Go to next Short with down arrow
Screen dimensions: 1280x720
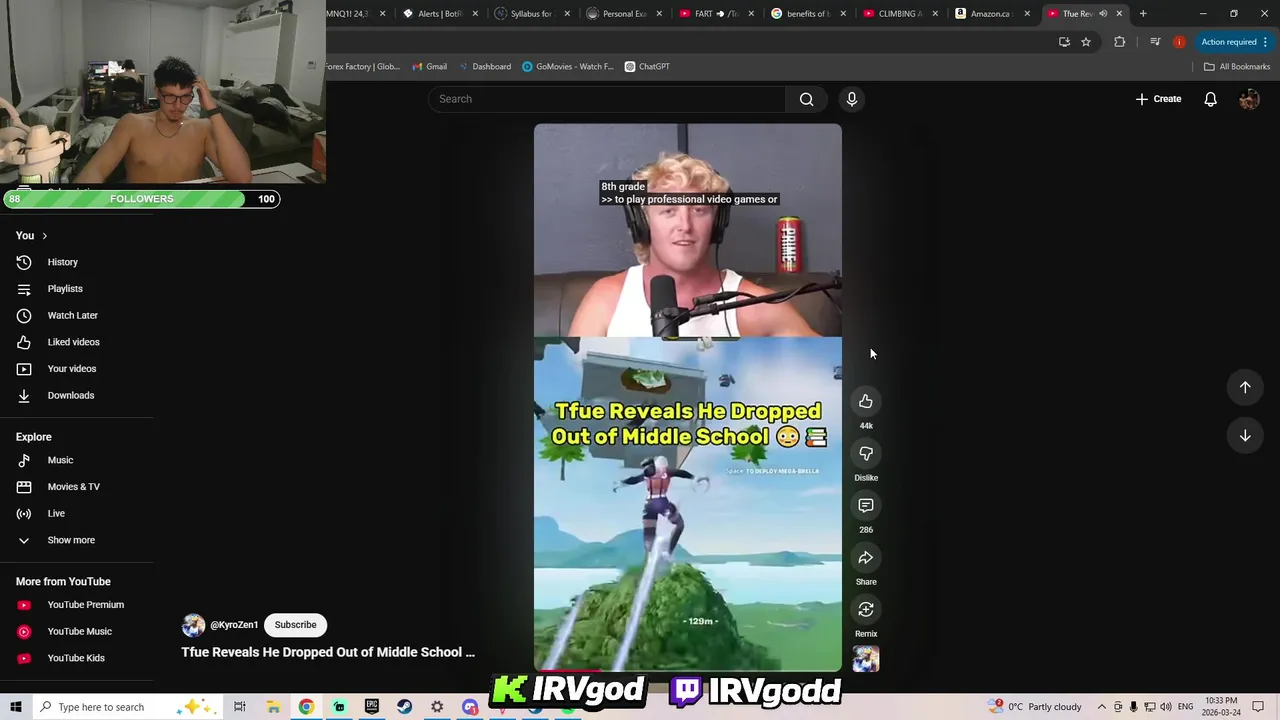coord(1245,435)
